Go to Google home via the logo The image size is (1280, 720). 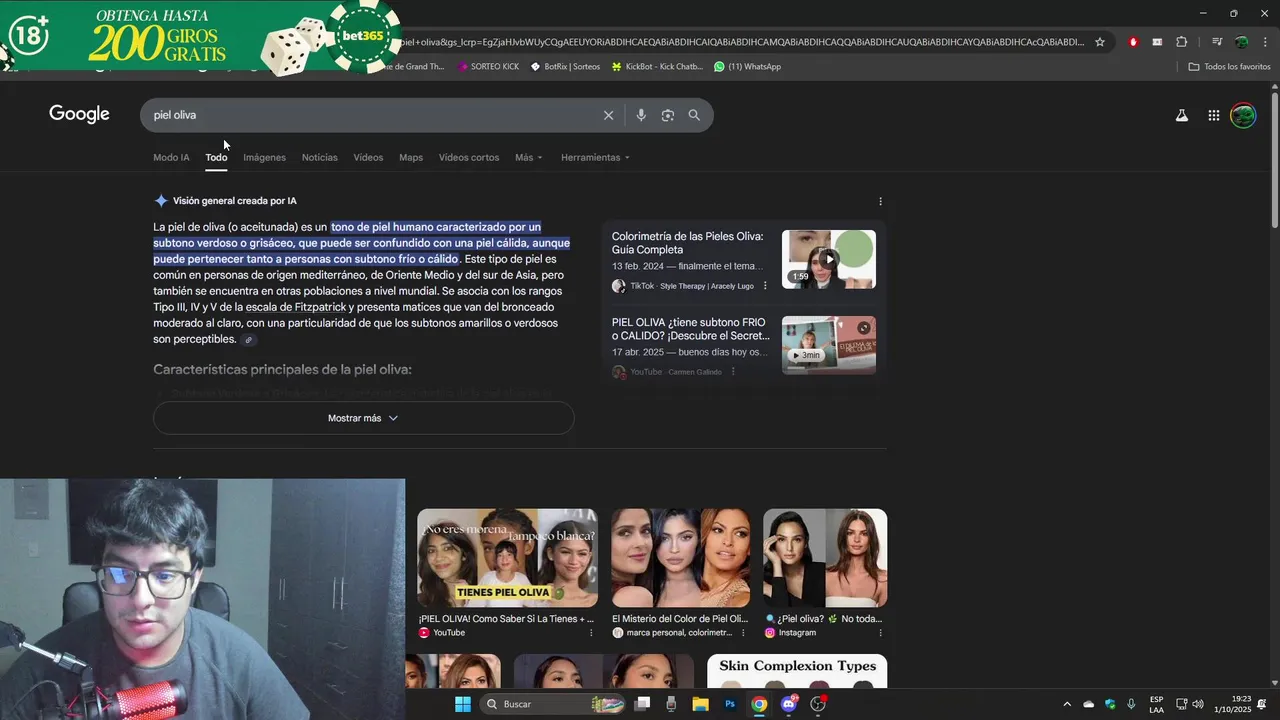(x=79, y=114)
